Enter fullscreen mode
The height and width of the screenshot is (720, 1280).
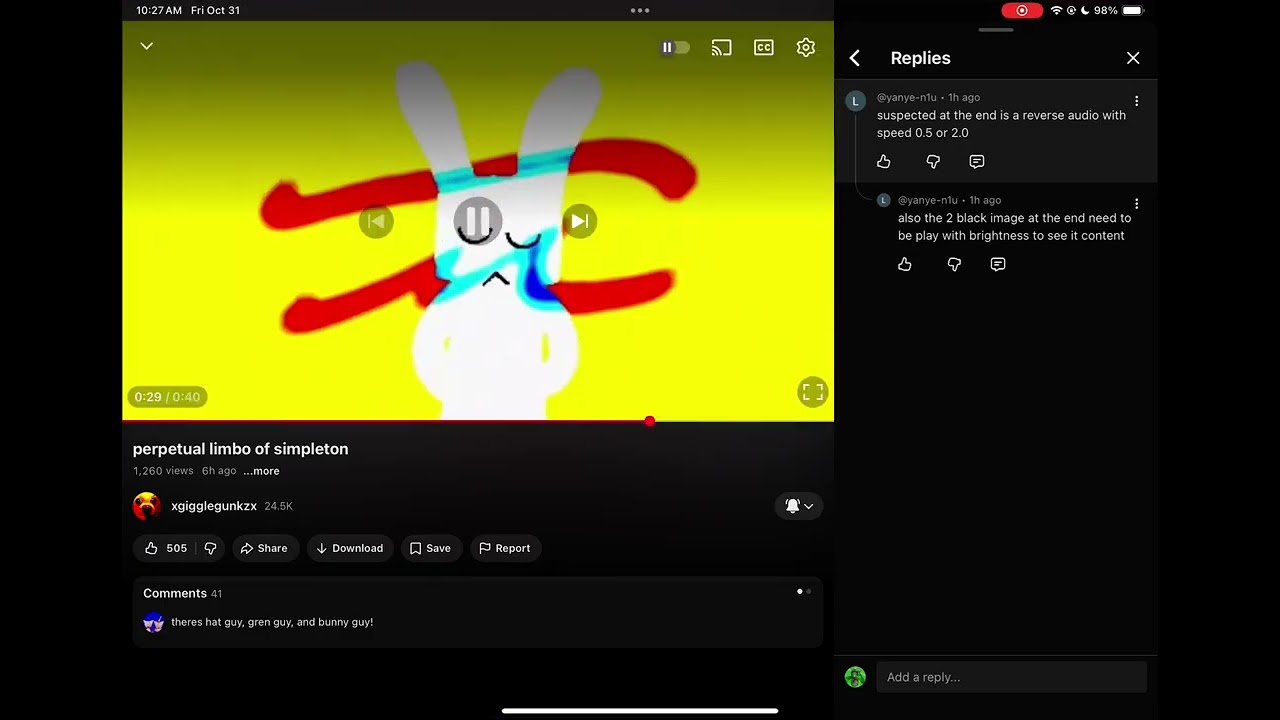pyautogui.click(x=812, y=392)
